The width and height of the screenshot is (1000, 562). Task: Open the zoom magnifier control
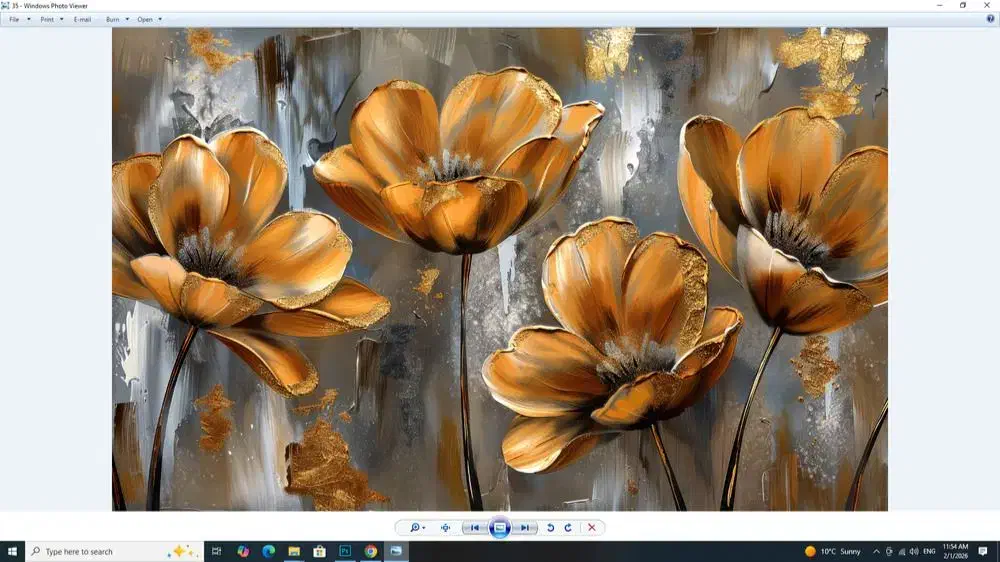pos(416,528)
